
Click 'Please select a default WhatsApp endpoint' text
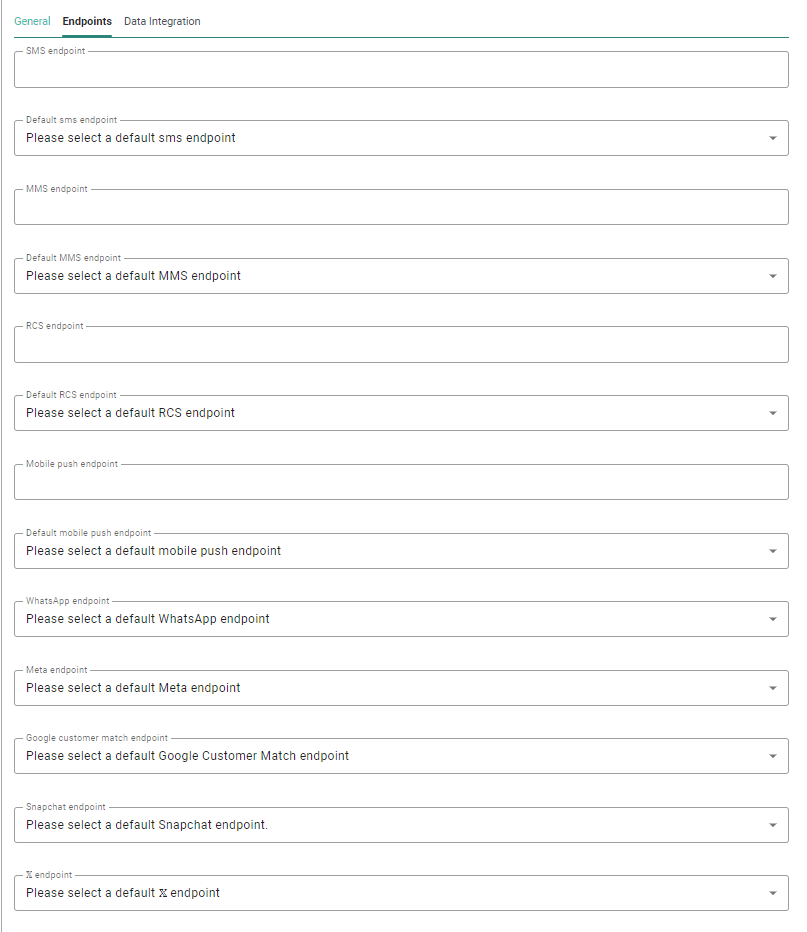148,619
